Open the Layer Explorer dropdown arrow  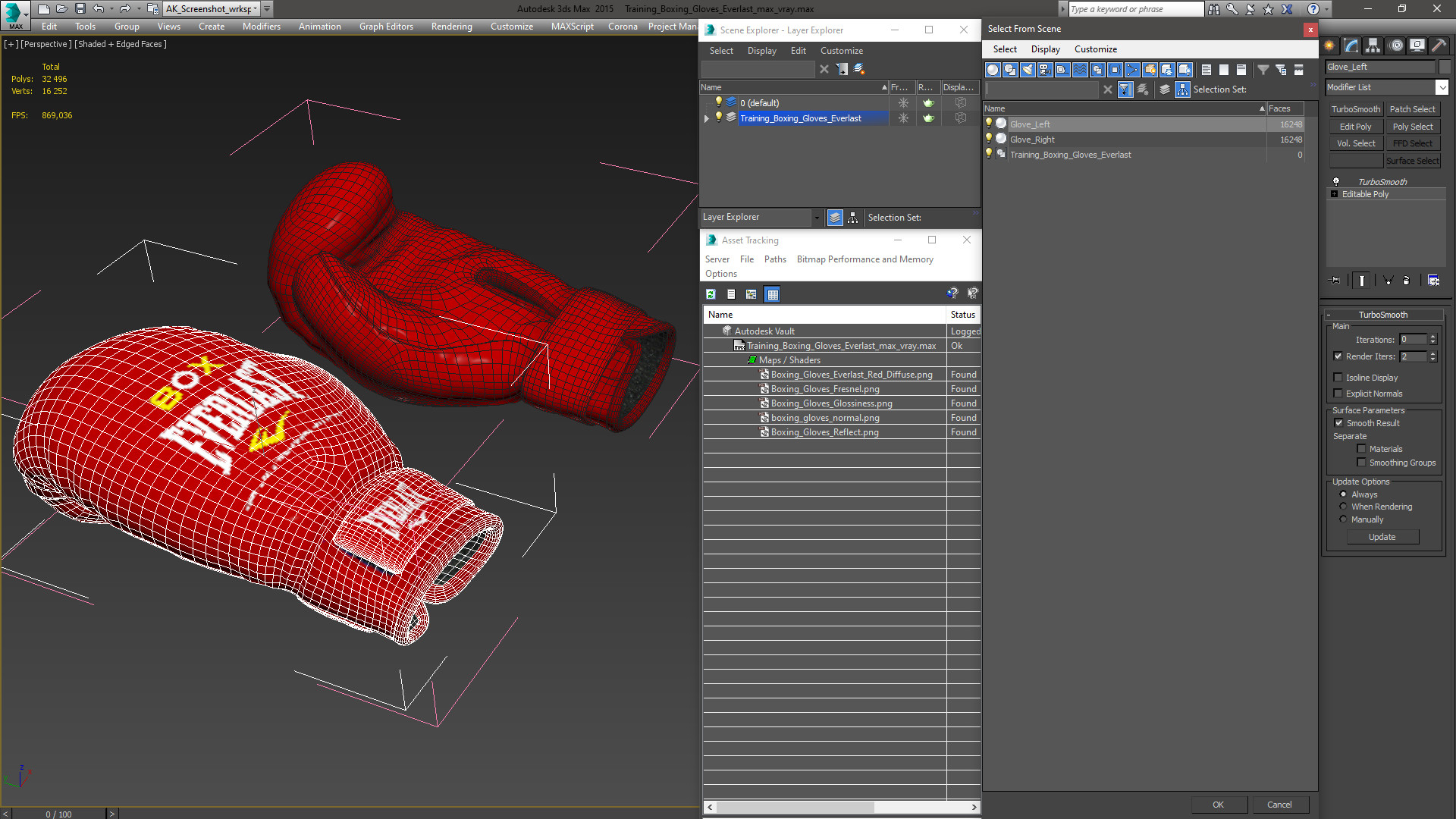pyautogui.click(x=817, y=218)
